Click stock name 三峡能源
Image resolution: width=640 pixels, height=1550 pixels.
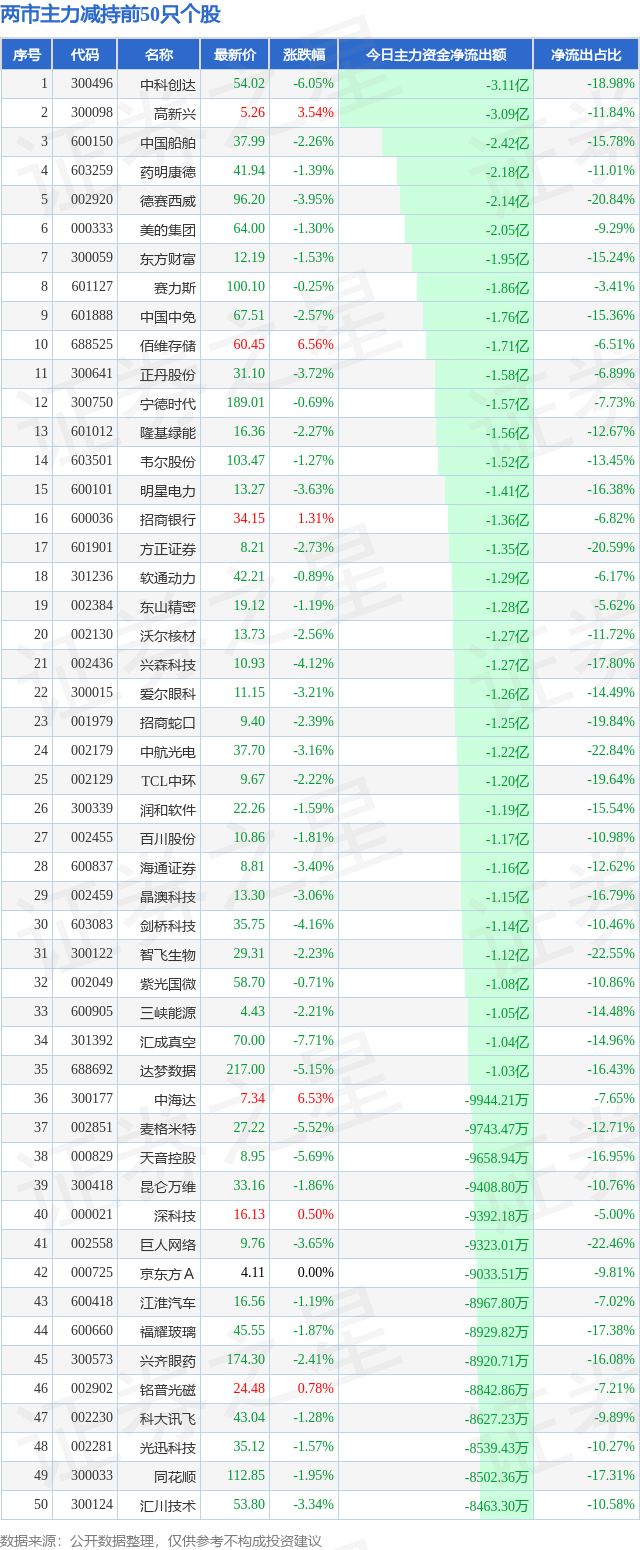168,1012
